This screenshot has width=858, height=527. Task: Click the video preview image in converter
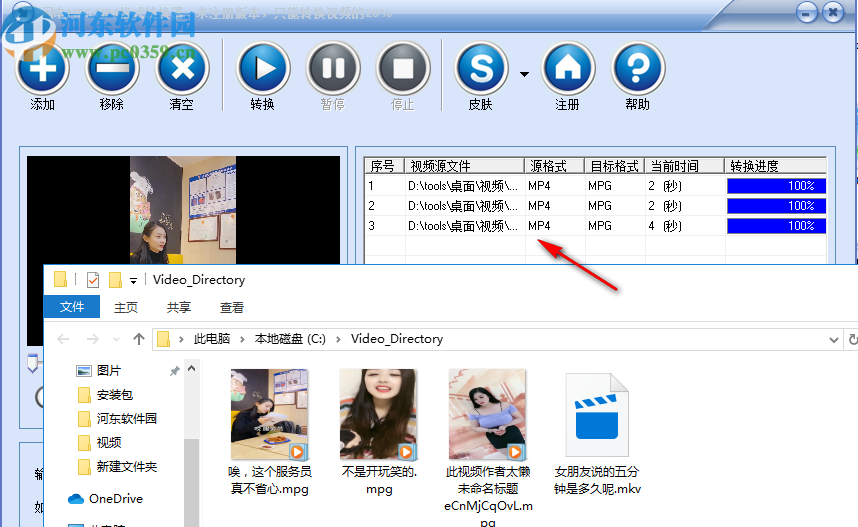[x=183, y=210]
